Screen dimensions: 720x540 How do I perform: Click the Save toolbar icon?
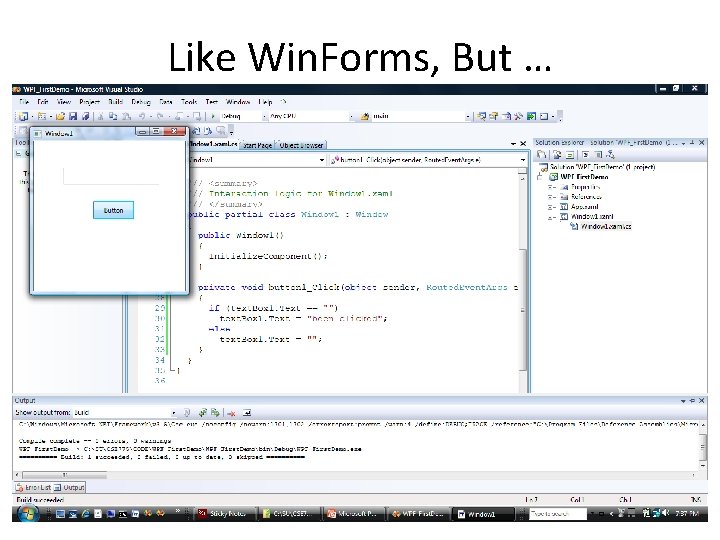pyautogui.click(x=73, y=117)
